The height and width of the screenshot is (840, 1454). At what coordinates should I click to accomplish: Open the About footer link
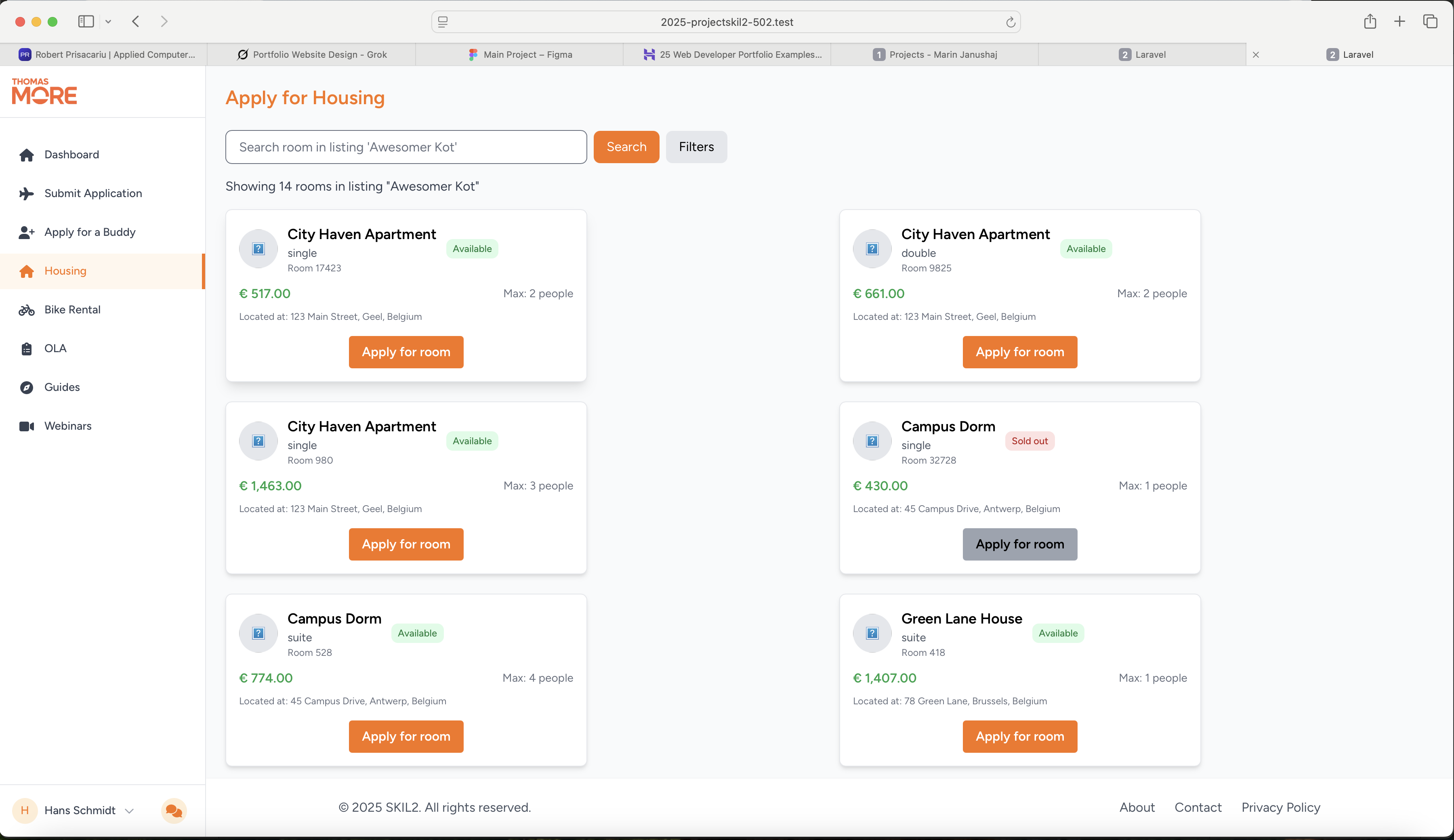(x=1137, y=808)
